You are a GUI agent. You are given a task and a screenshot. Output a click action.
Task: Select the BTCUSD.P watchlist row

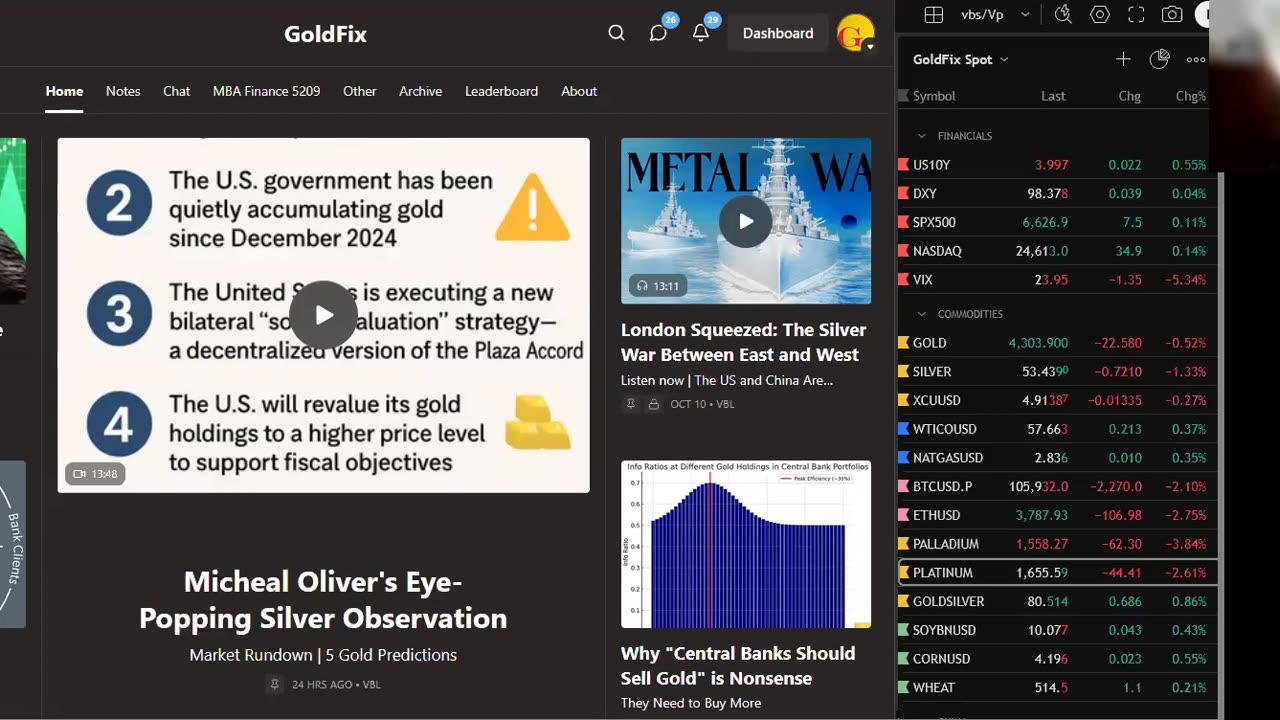coord(1057,487)
